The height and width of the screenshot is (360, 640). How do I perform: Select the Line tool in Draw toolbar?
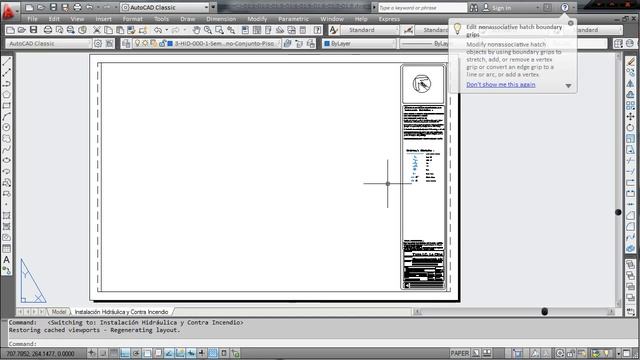[7, 62]
